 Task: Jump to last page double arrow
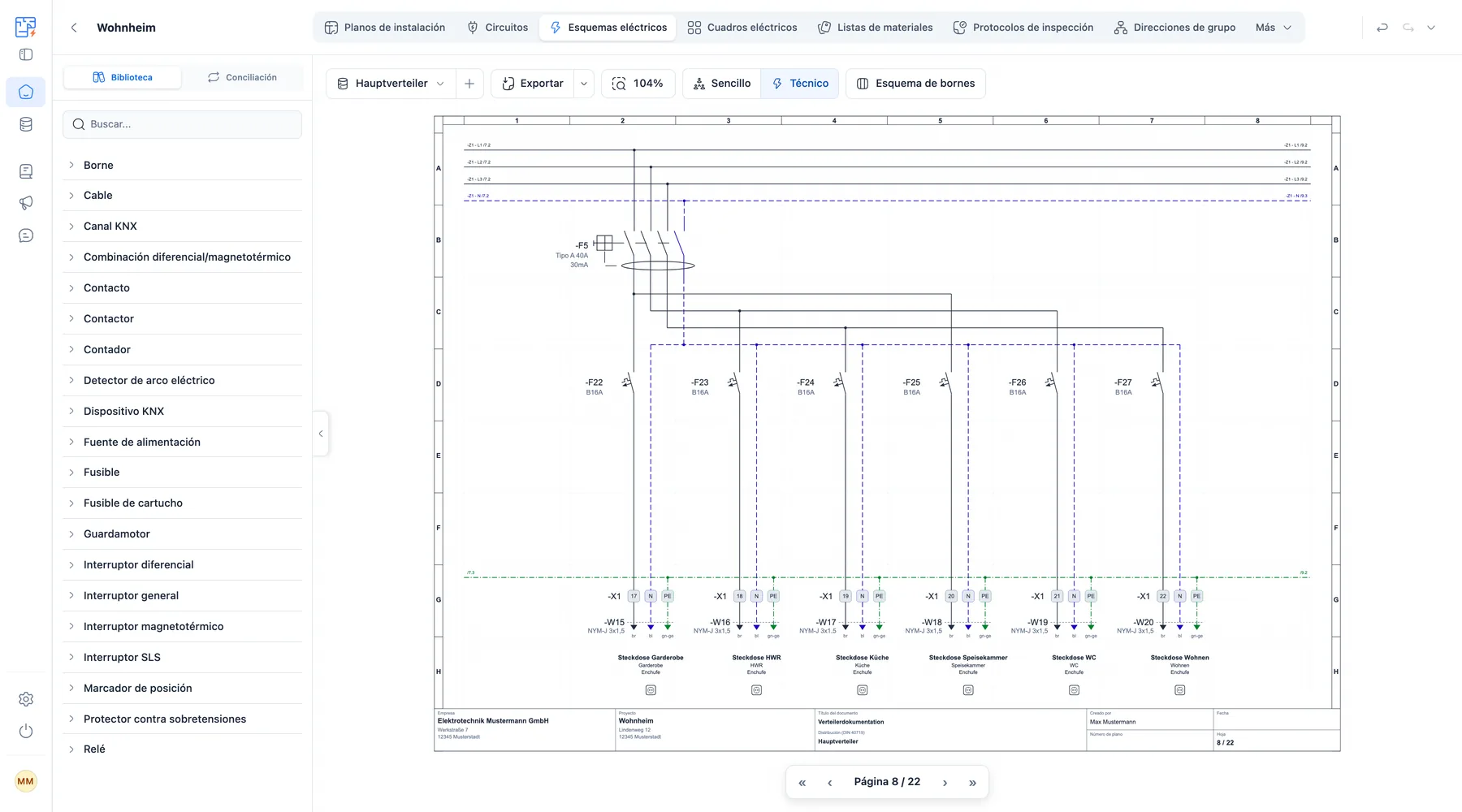click(x=972, y=783)
